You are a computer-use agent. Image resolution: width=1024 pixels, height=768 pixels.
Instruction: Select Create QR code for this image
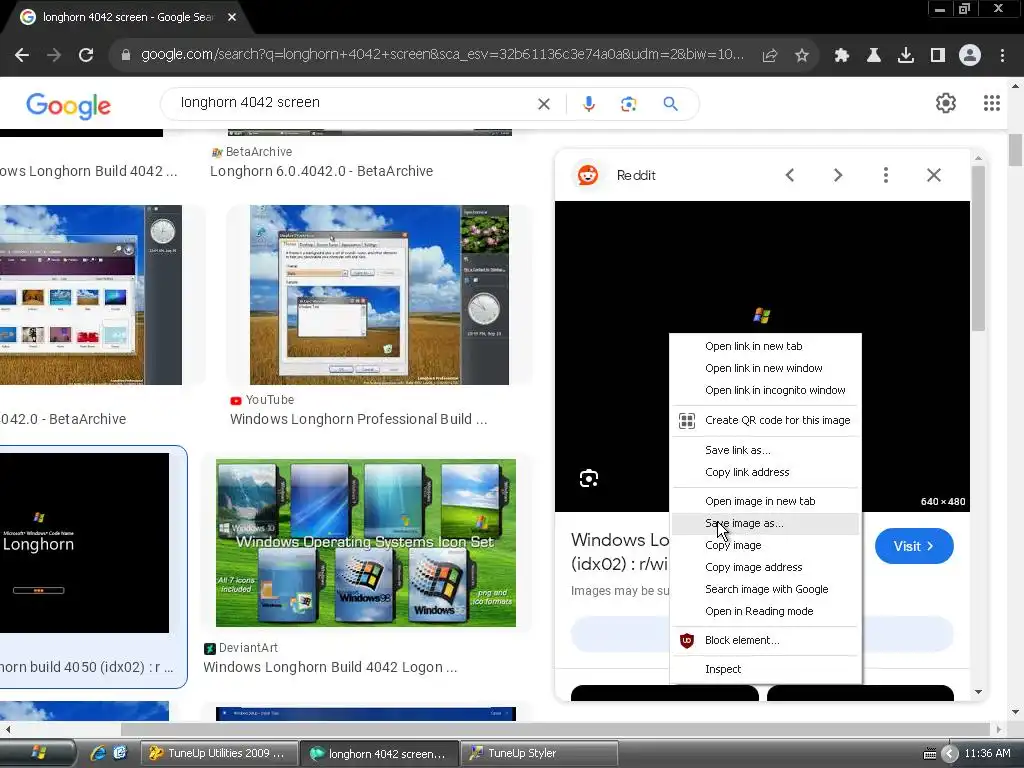tap(765, 420)
